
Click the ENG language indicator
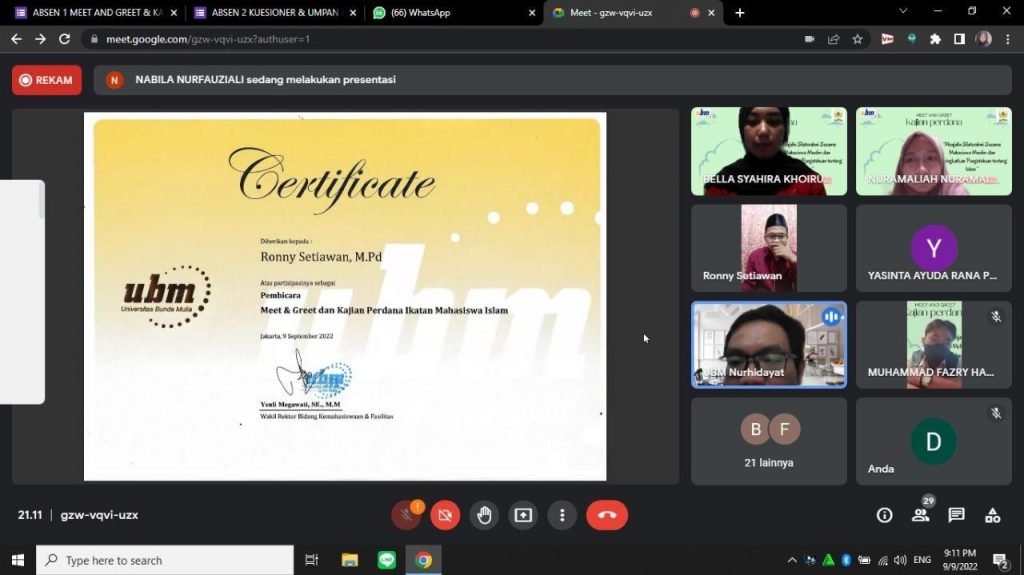tap(922, 560)
